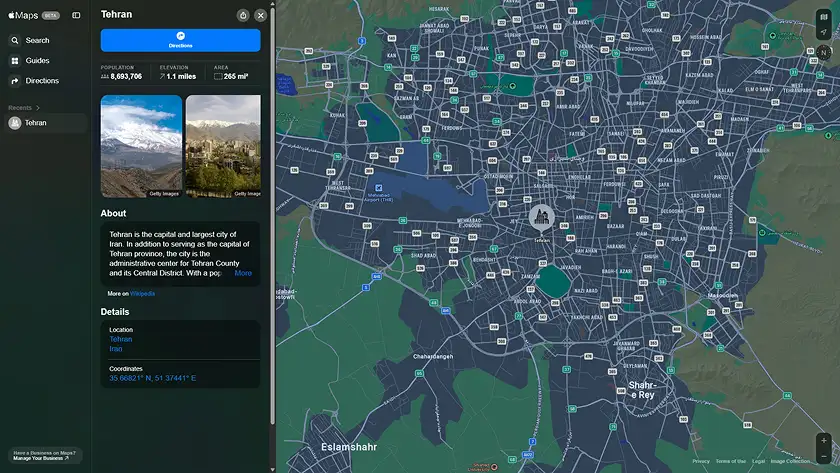
Task: Select Tehran in Recents list
Action: coord(45,123)
